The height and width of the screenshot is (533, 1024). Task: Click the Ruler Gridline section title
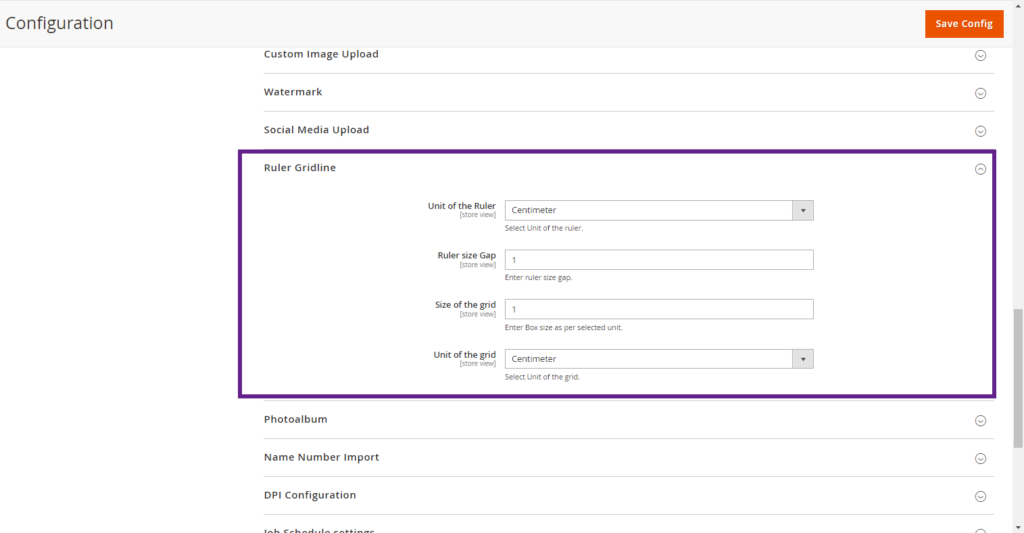[x=300, y=168]
